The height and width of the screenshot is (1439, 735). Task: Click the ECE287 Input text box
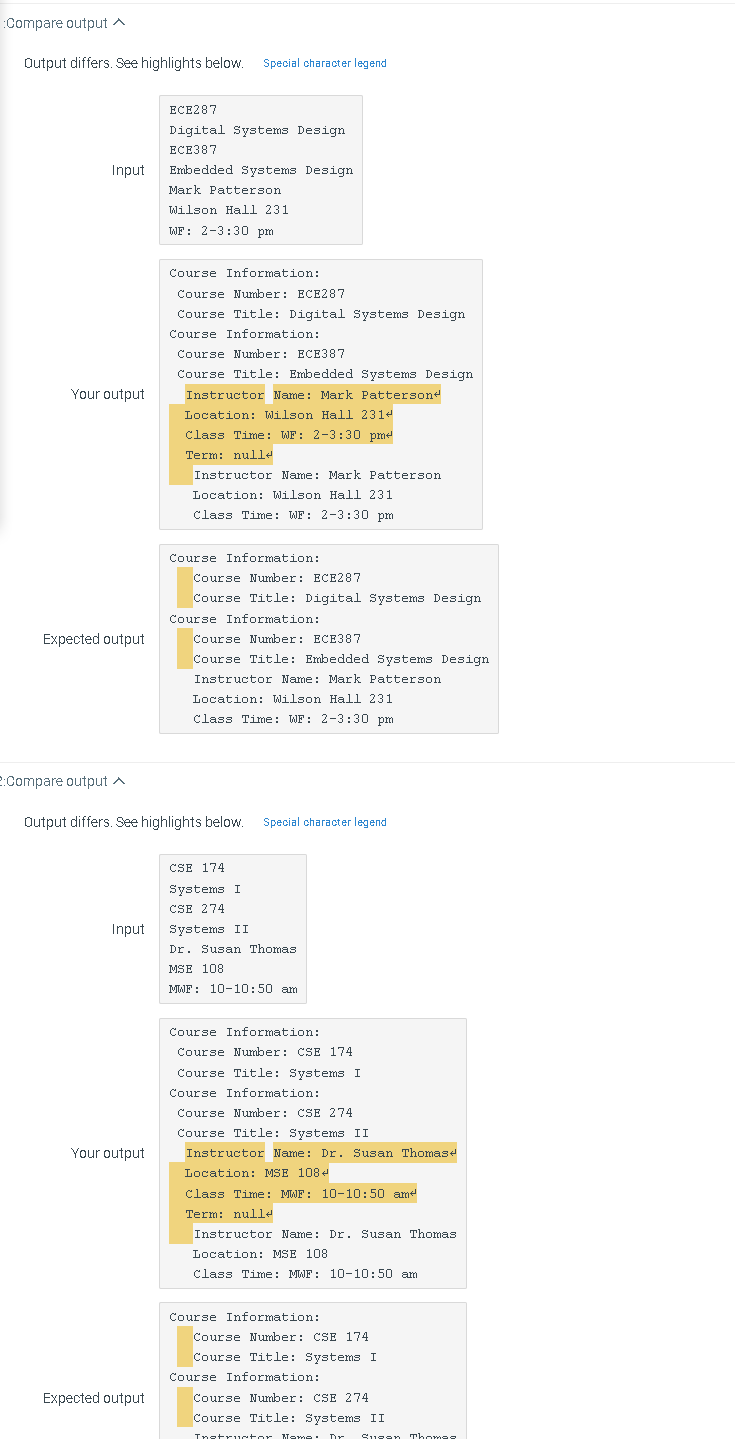click(x=260, y=170)
